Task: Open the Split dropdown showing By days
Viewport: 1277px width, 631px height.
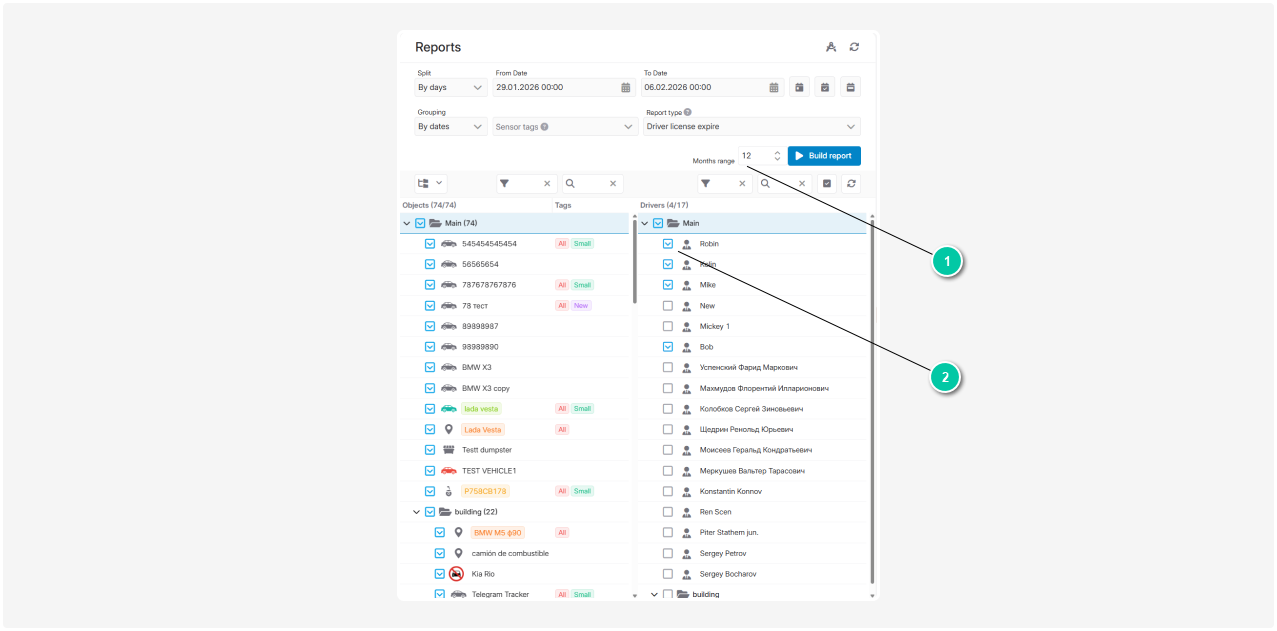Action: (x=451, y=88)
